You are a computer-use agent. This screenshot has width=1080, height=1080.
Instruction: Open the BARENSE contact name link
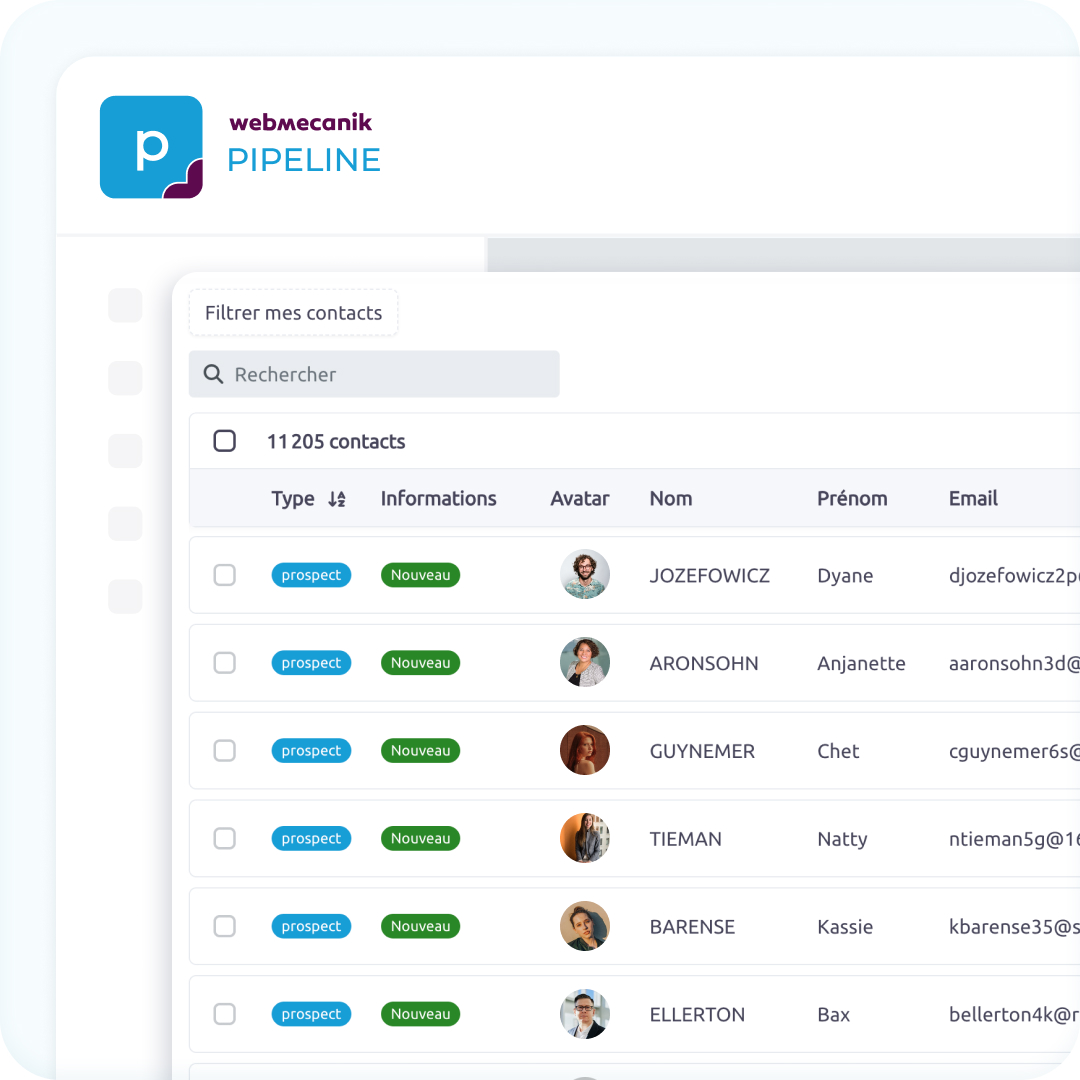[x=692, y=927]
